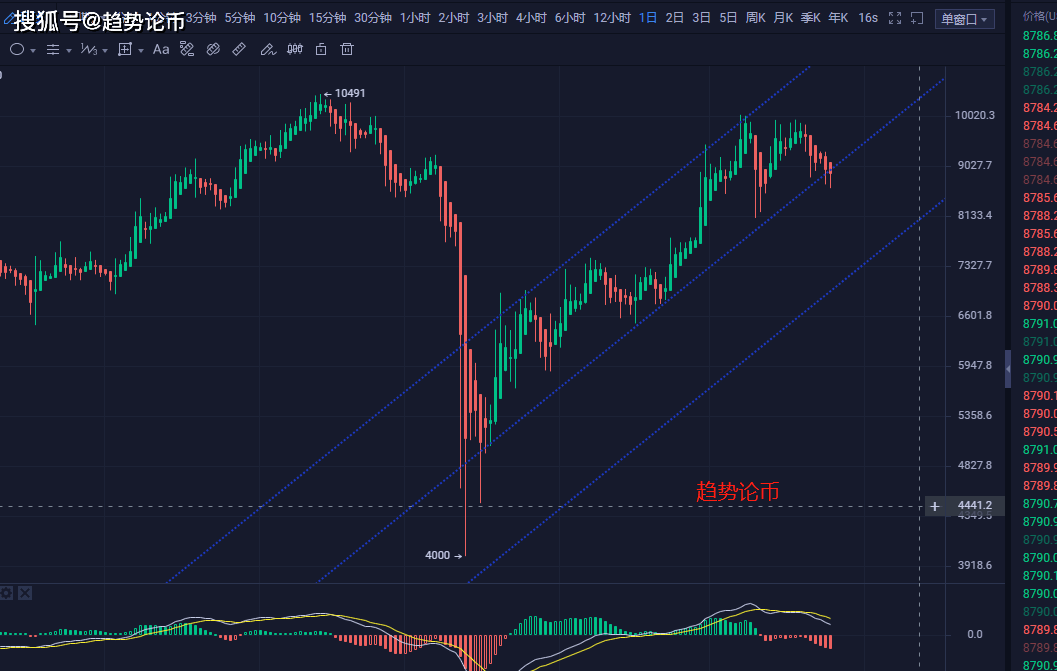Enter fullscreen chart mode icon

[895, 18]
